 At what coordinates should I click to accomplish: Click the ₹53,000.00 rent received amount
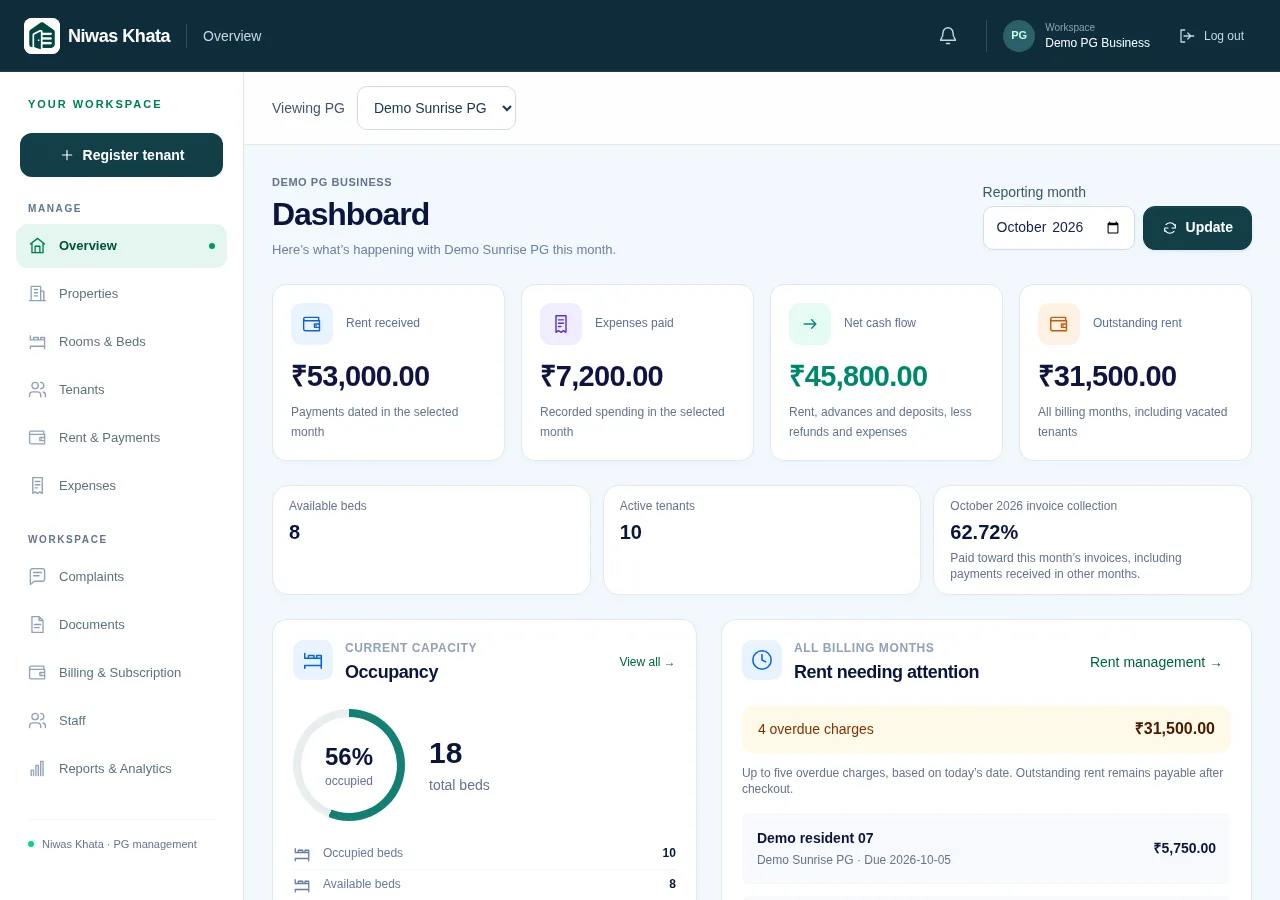point(360,376)
